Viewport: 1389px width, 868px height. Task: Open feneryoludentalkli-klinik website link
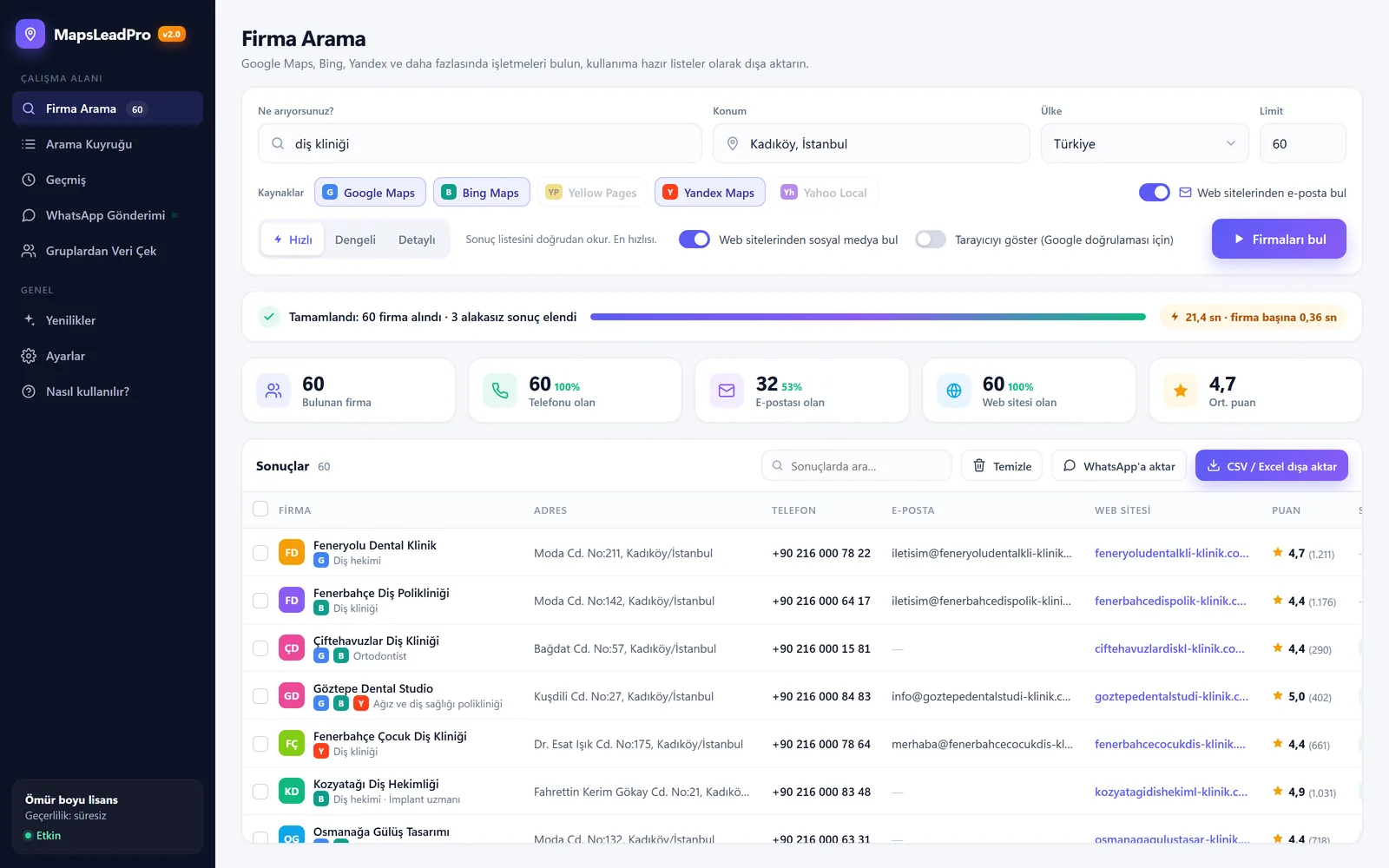[x=1172, y=553]
